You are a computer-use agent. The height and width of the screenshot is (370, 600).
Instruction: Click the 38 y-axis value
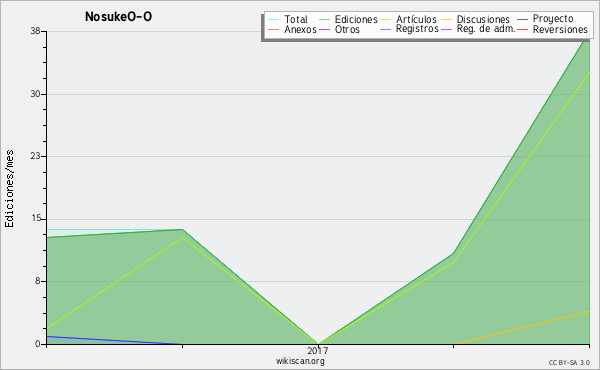point(36,31)
